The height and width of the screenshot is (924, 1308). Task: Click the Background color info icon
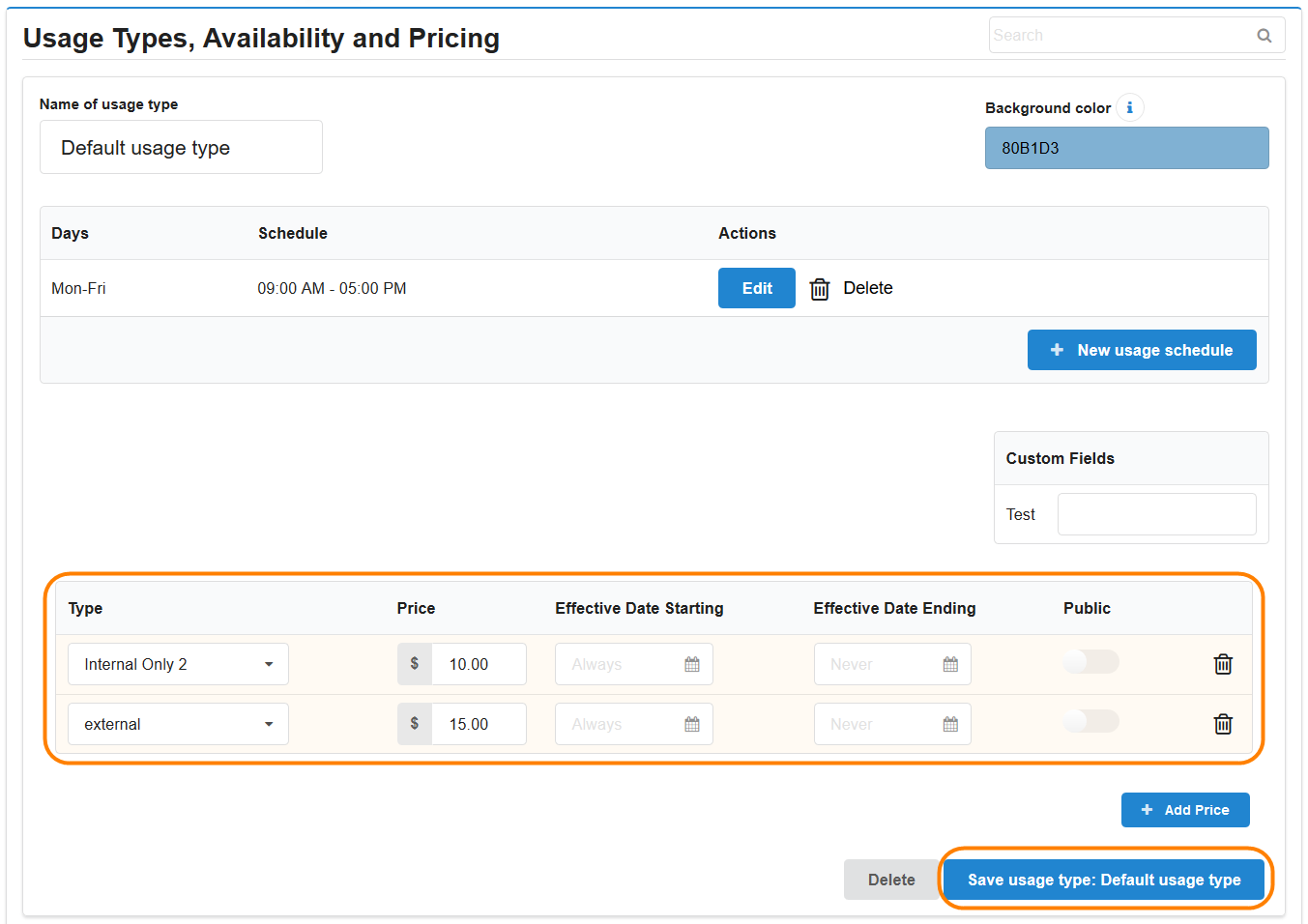1129,107
